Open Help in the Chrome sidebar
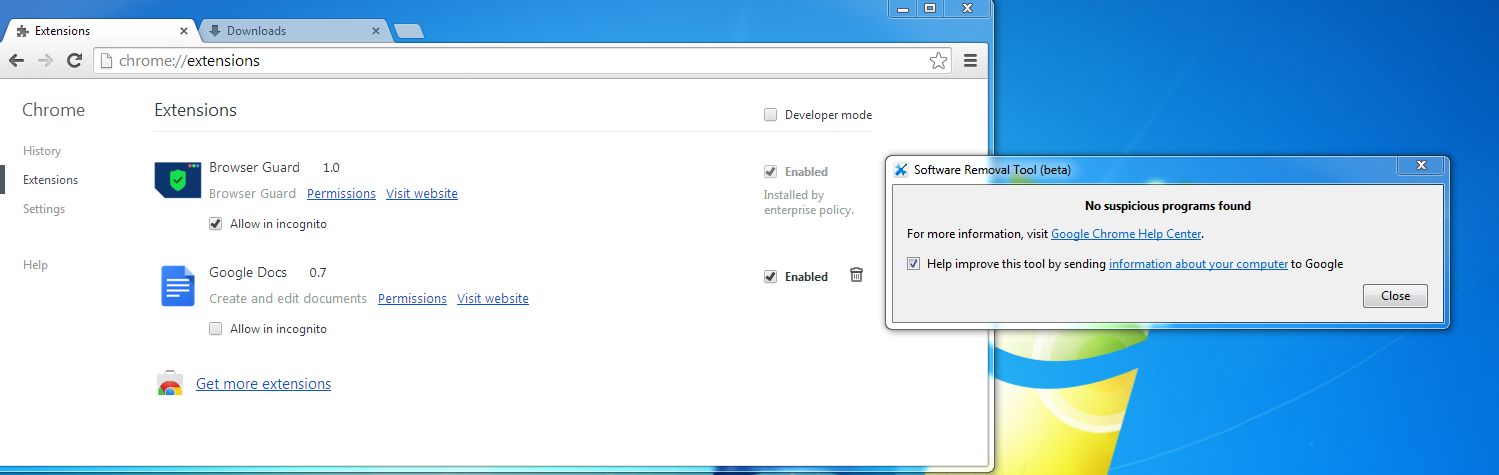The height and width of the screenshot is (475, 1499). tap(35, 265)
